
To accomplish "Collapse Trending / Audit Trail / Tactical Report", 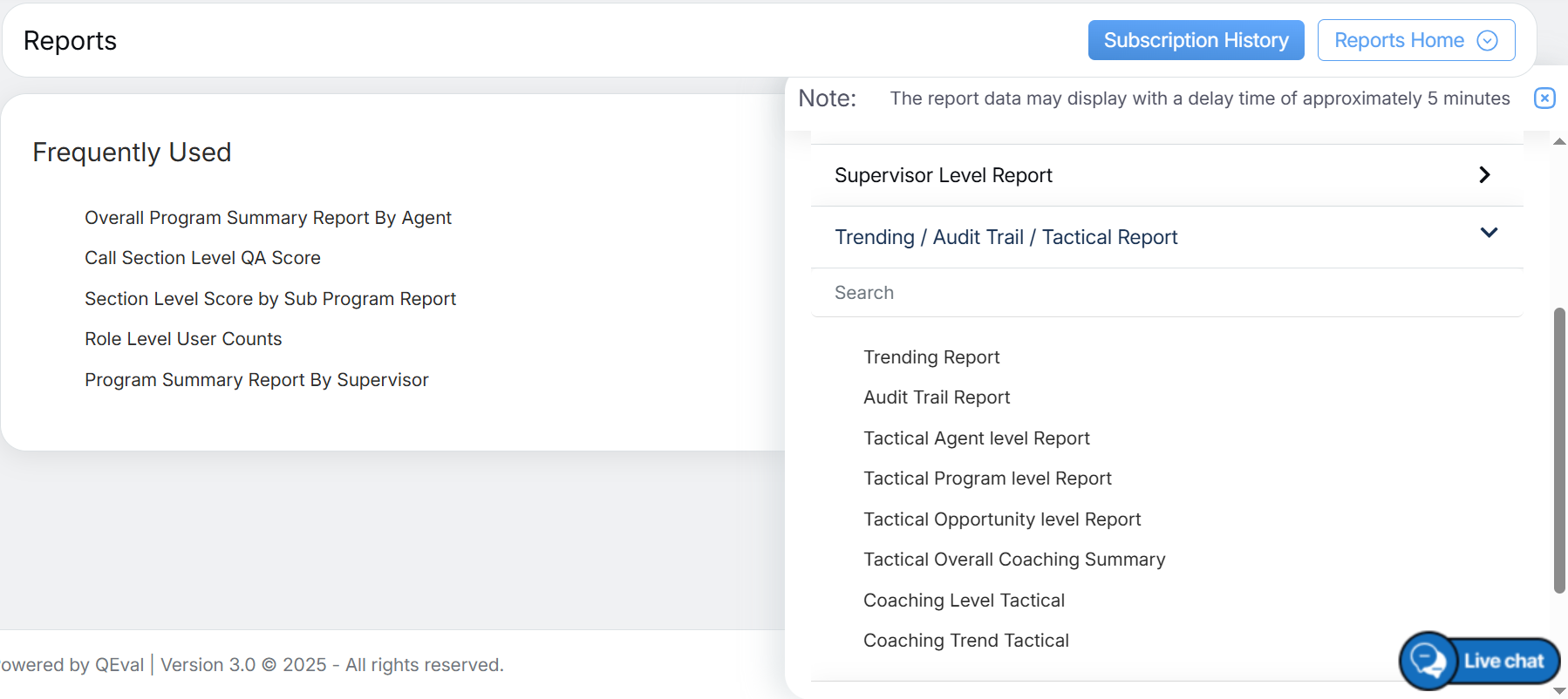I will [x=1489, y=234].
